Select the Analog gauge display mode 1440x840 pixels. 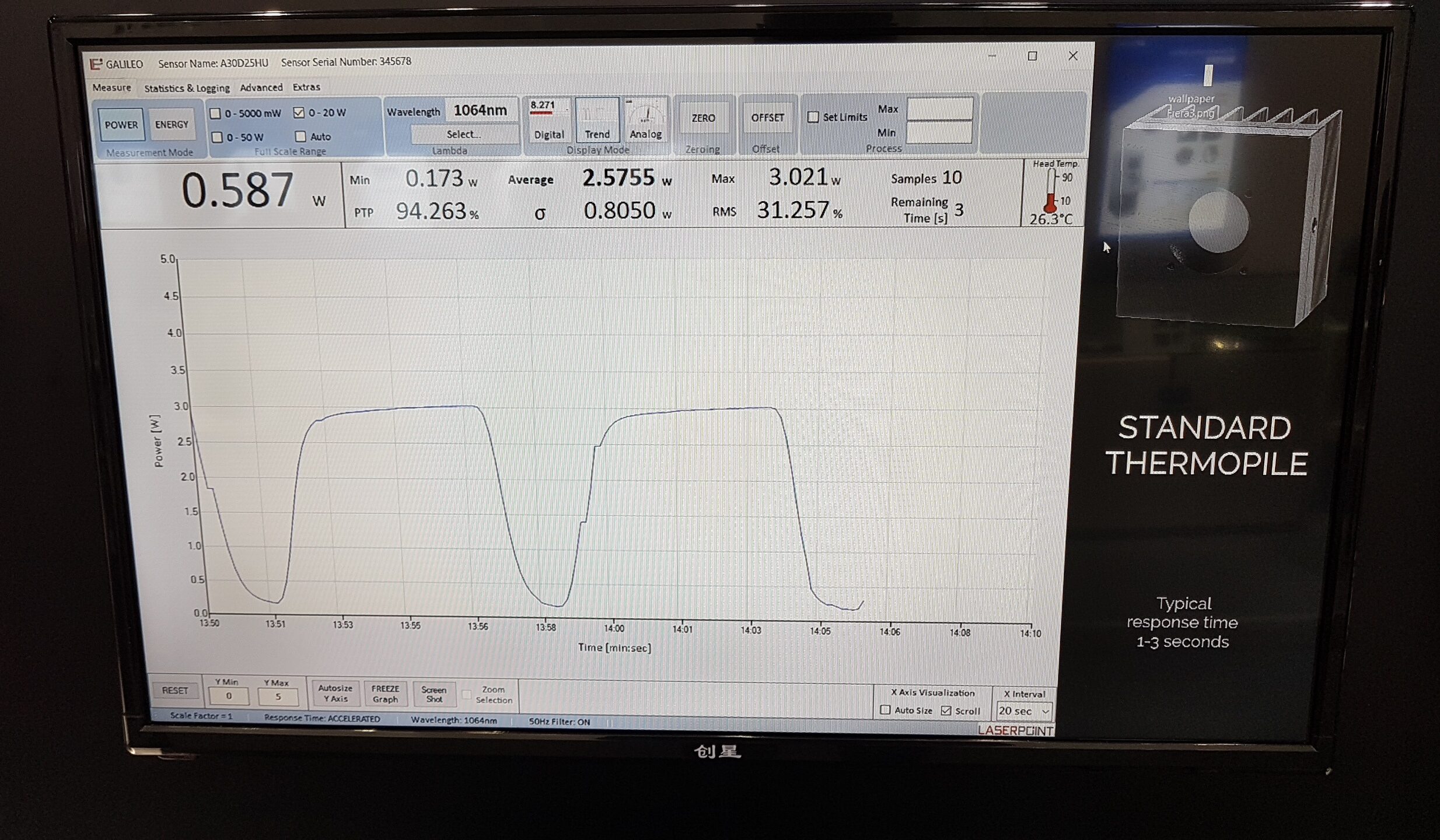[645, 120]
